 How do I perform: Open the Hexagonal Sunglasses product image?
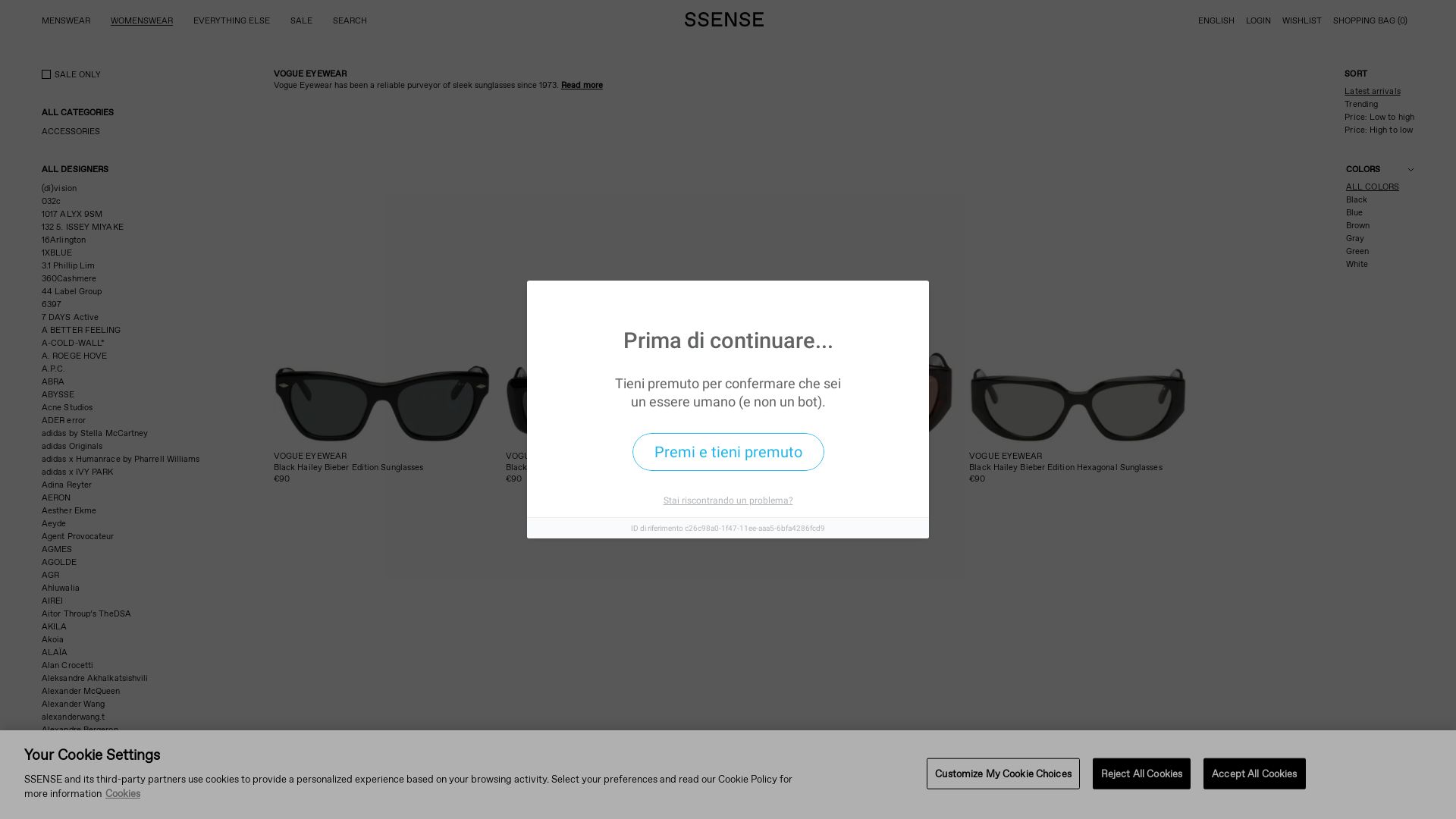(x=1077, y=403)
